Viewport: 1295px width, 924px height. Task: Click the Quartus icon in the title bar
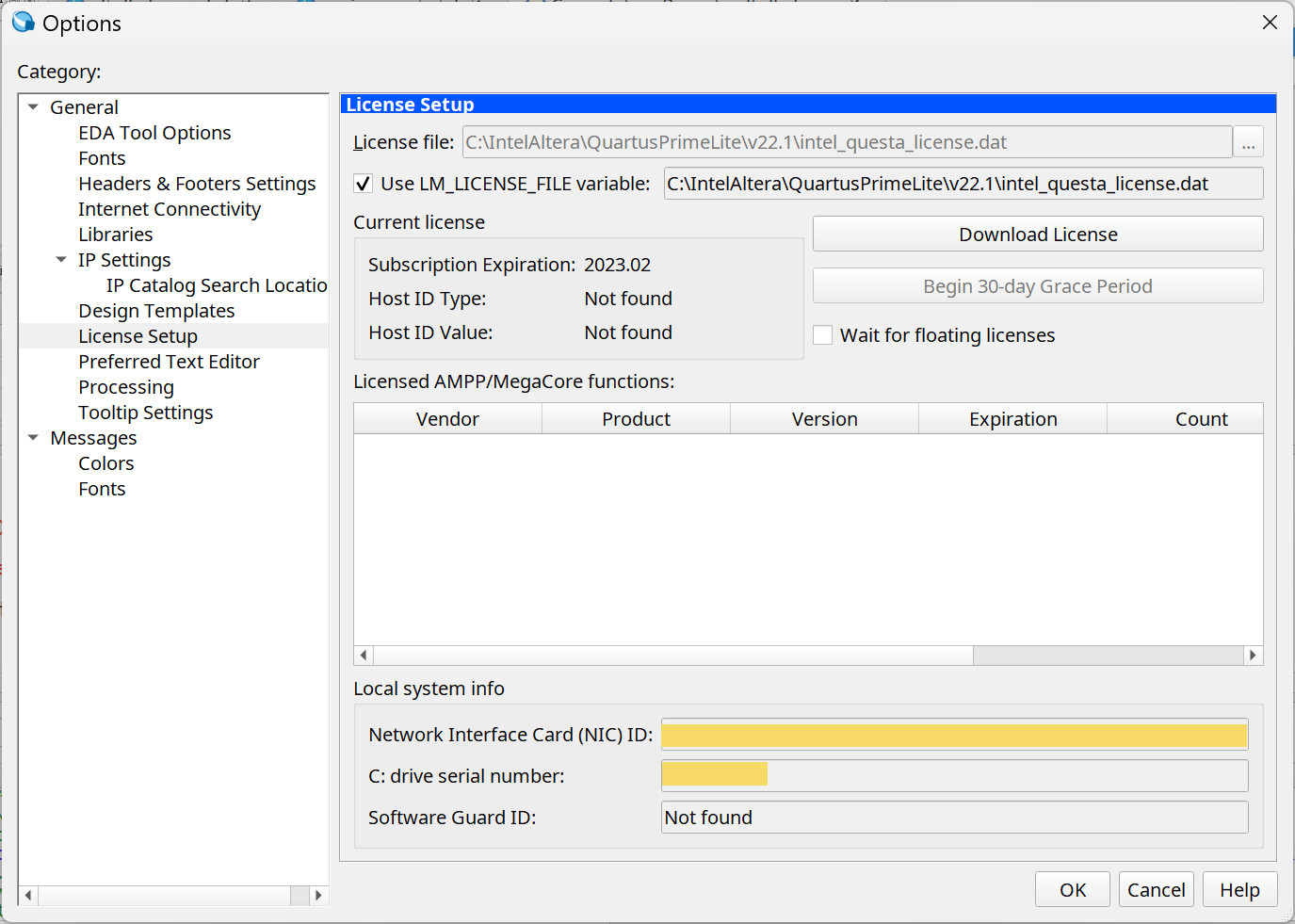click(24, 23)
